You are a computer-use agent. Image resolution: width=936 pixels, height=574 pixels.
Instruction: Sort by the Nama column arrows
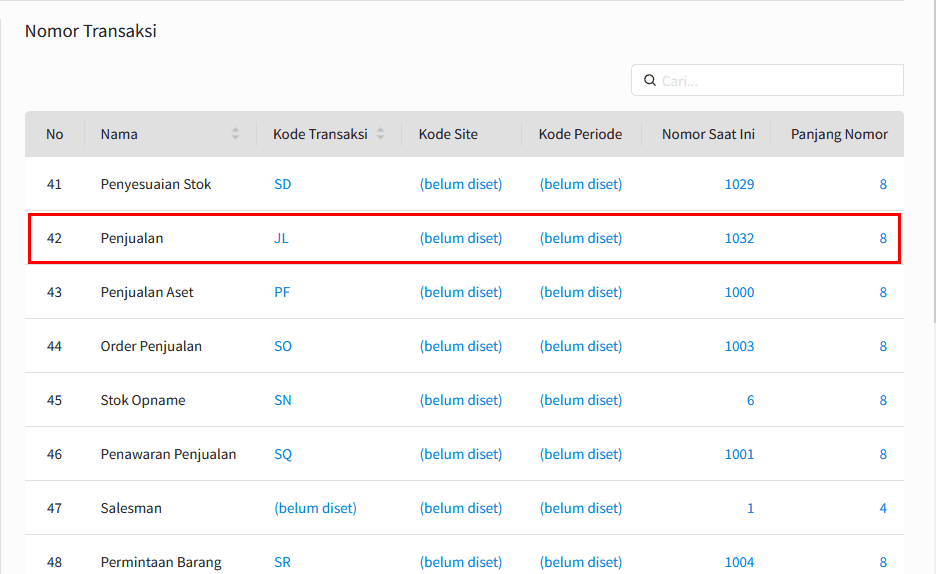(x=235, y=134)
